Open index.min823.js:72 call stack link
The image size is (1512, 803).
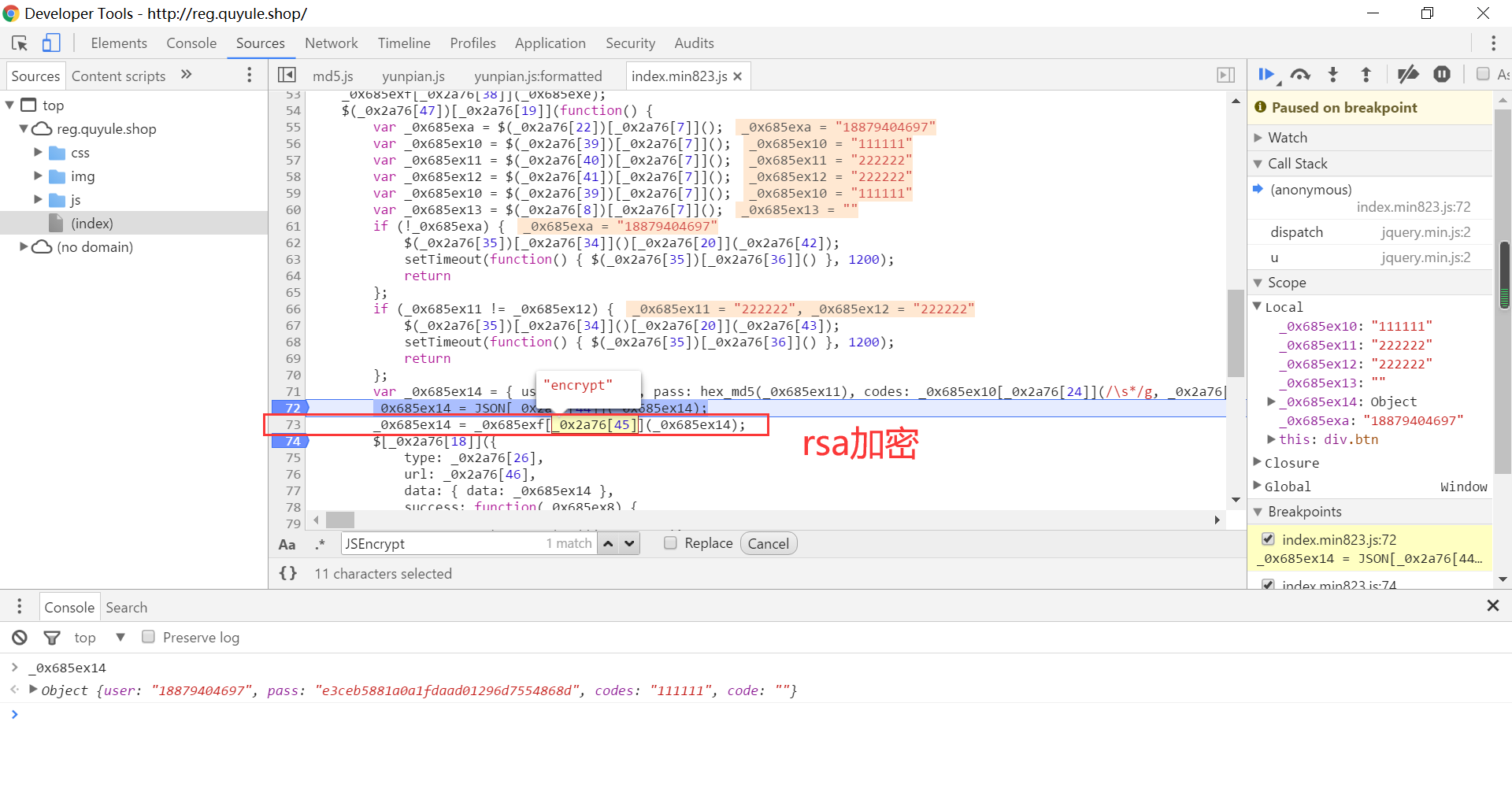[1414, 207]
